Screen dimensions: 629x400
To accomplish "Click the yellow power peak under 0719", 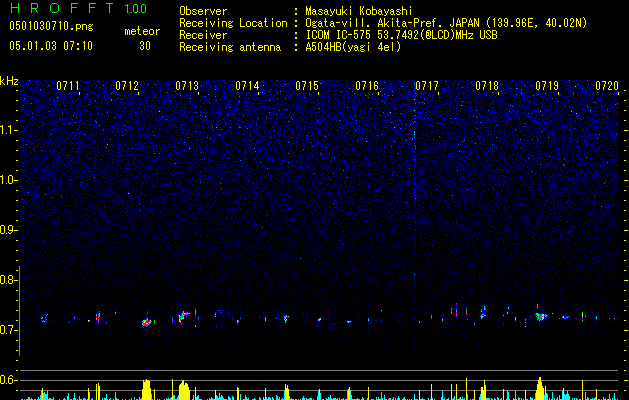I will tap(540, 388).
